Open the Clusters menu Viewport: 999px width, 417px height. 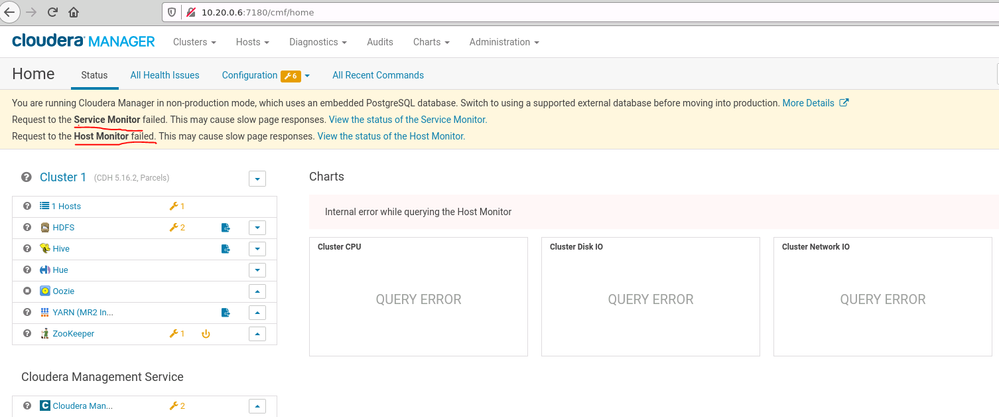195,42
